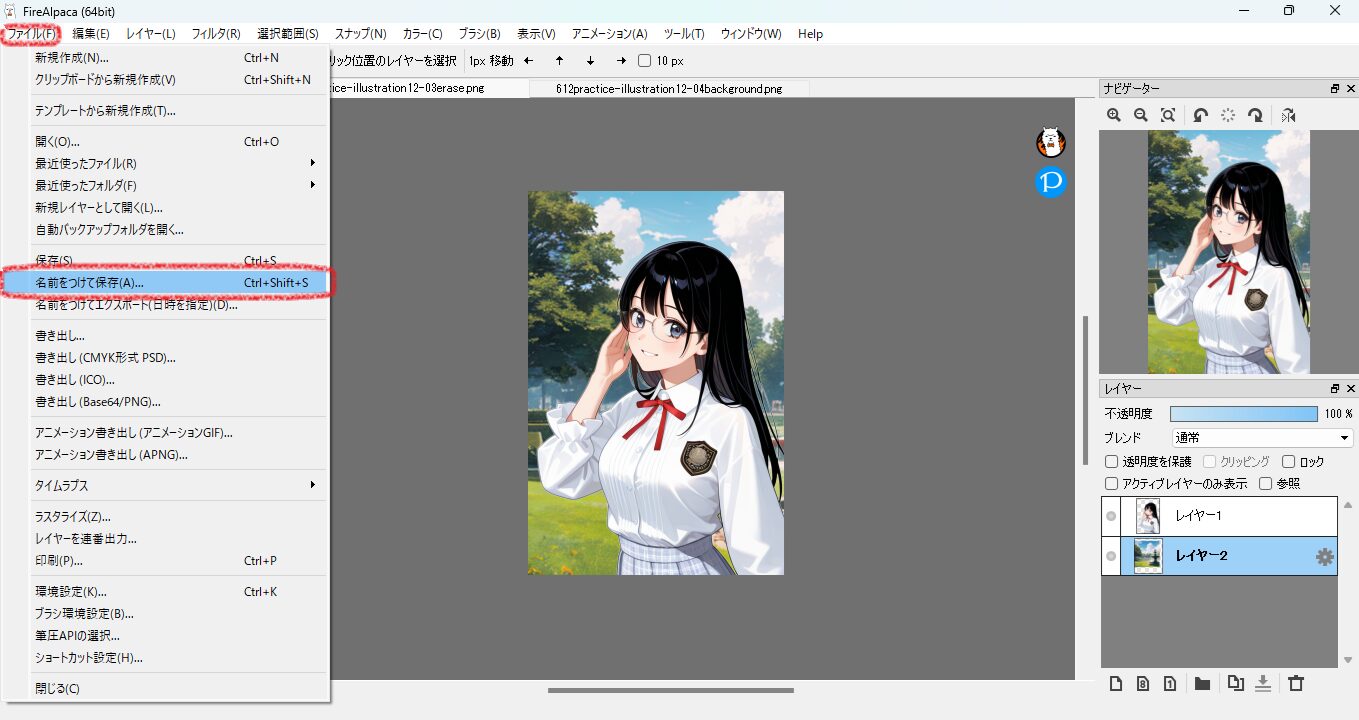Rotate canvas left using Navigator icon
The width and height of the screenshot is (1359, 720).
[1200, 115]
